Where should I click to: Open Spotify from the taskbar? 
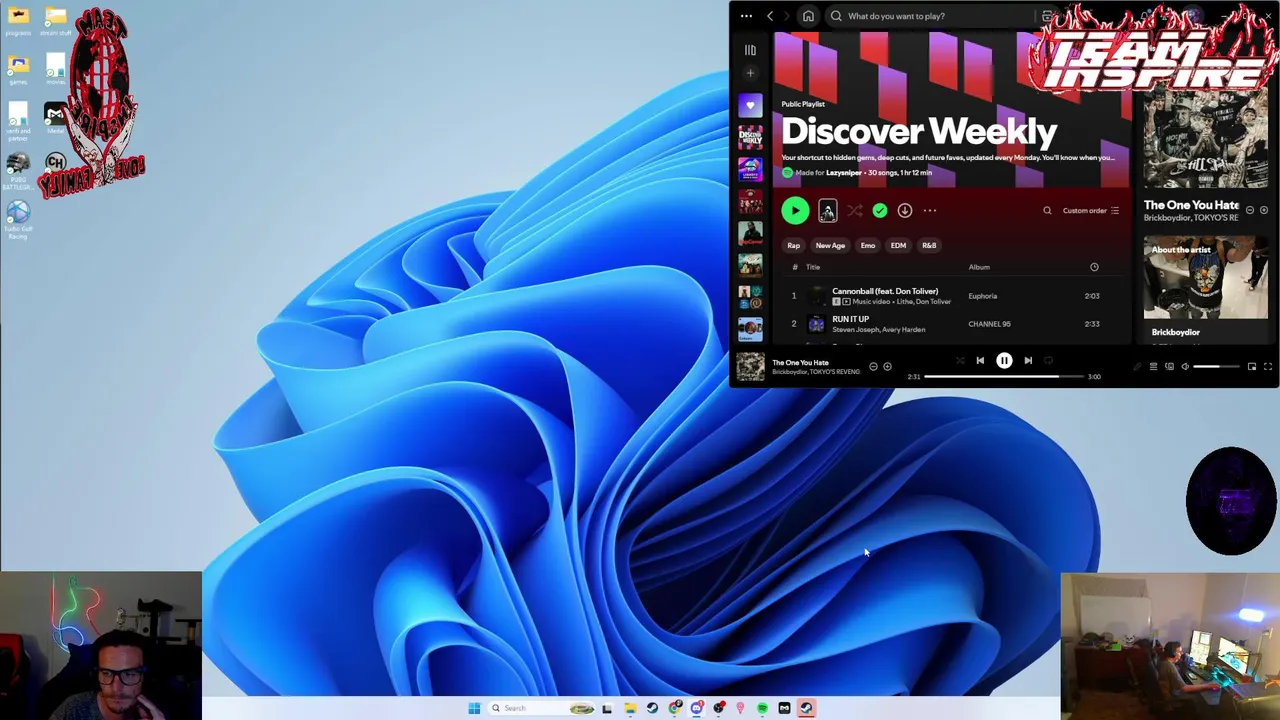tap(762, 708)
